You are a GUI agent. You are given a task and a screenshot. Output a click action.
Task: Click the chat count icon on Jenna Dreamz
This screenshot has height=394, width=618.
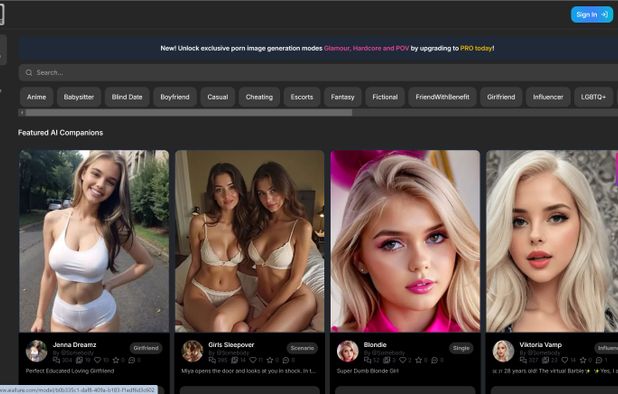56,360
